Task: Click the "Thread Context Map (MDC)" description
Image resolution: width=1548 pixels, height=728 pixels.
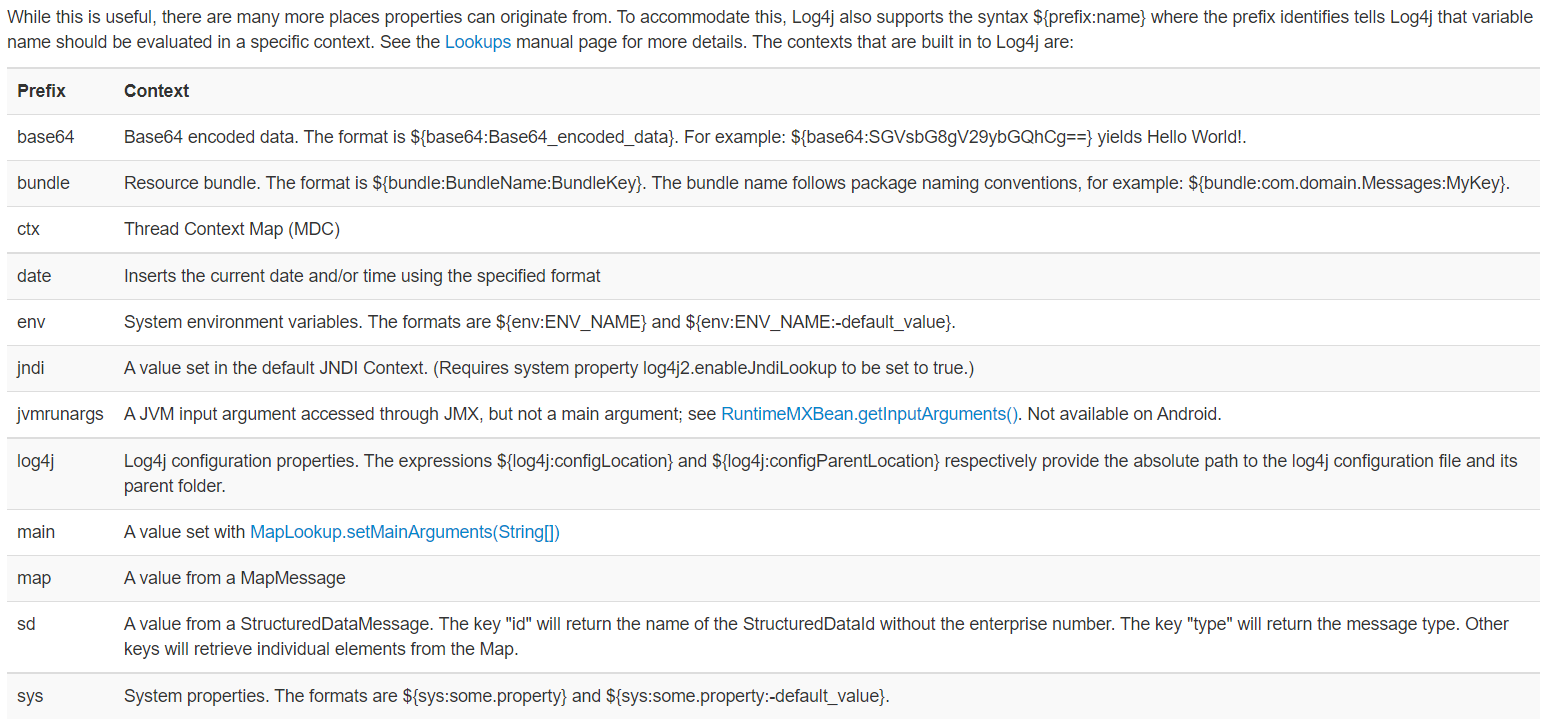Action: coord(232,229)
